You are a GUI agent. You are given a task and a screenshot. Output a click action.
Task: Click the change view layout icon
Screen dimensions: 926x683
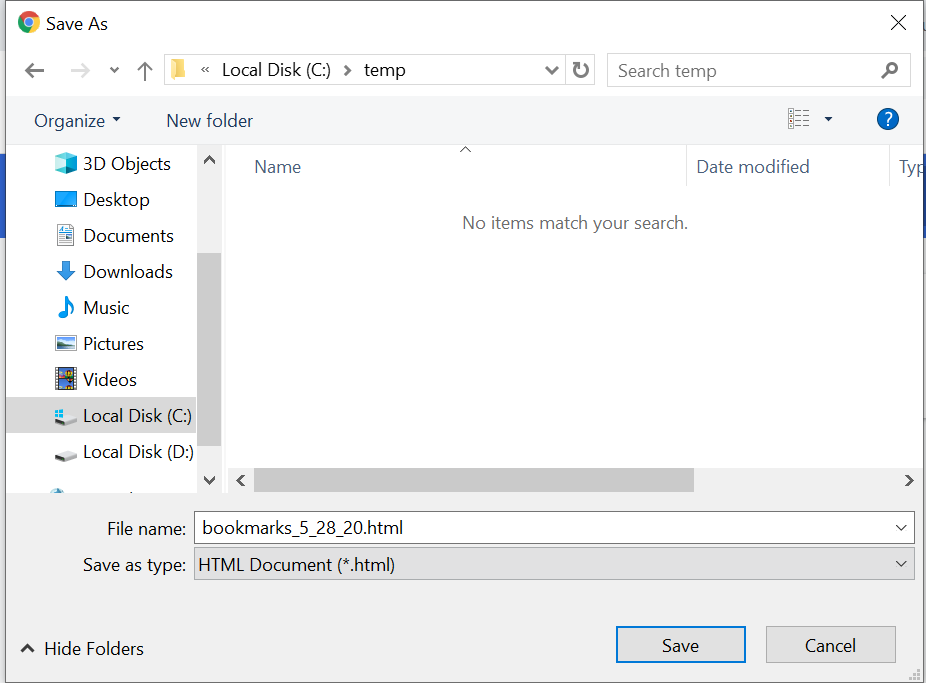coord(799,120)
